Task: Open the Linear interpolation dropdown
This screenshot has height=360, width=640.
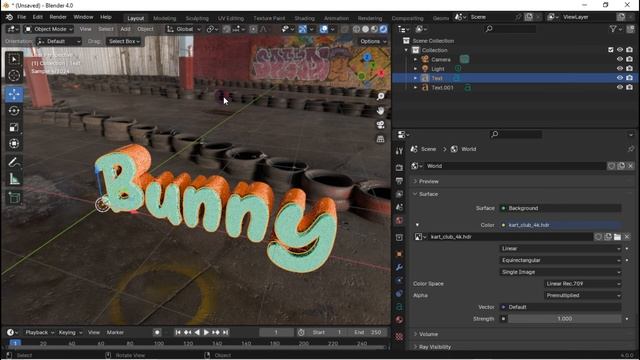Action: click(560, 249)
